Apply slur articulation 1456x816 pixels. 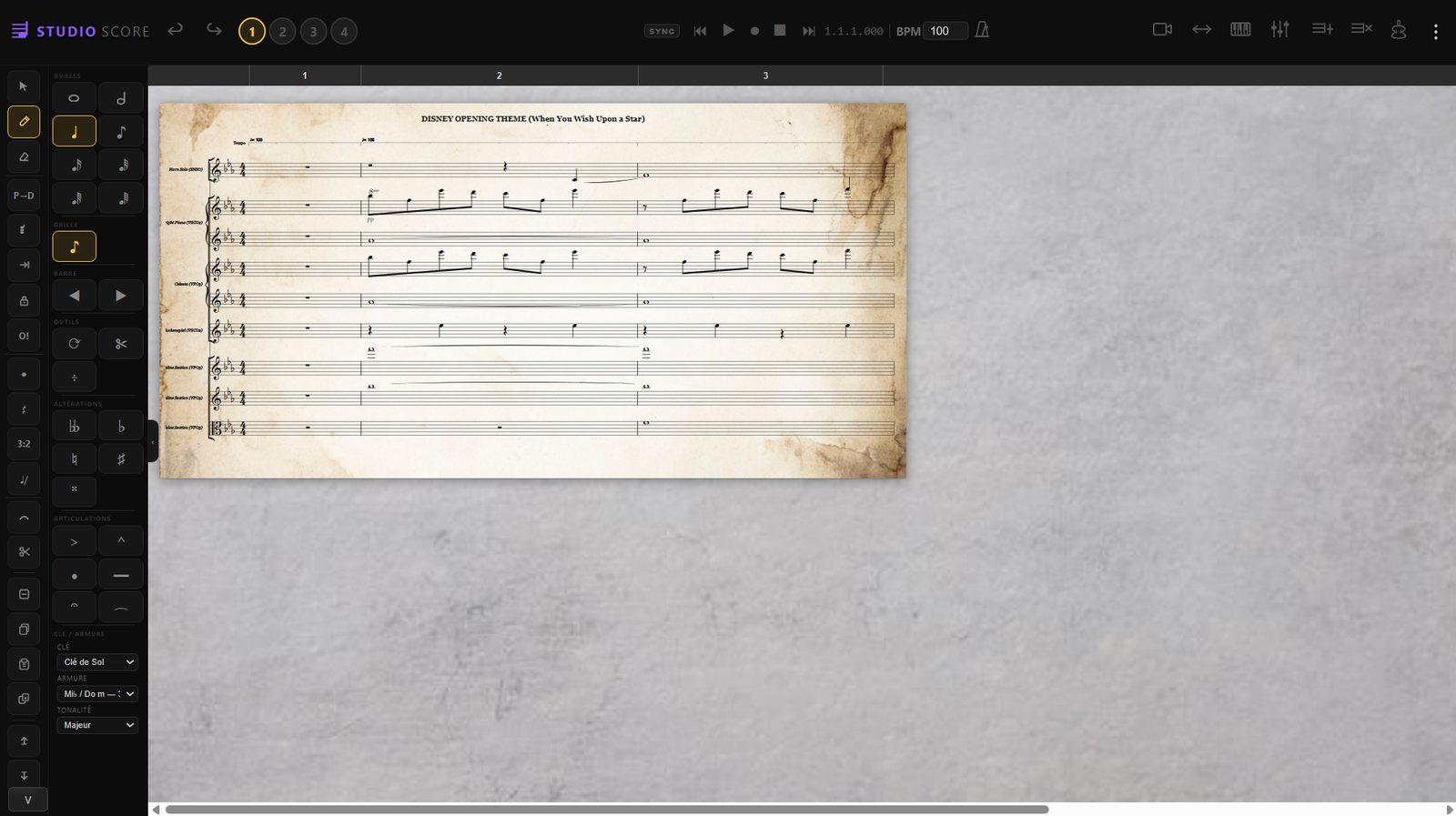point(121,607)
